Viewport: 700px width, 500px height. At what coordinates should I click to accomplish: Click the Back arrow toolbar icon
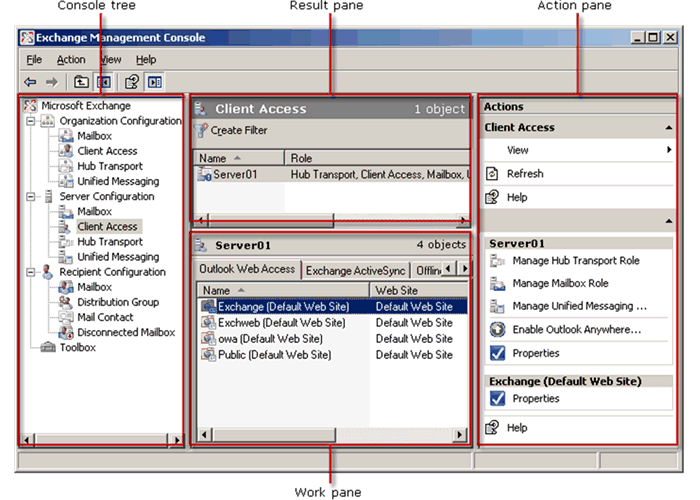(x=30, y=82)
